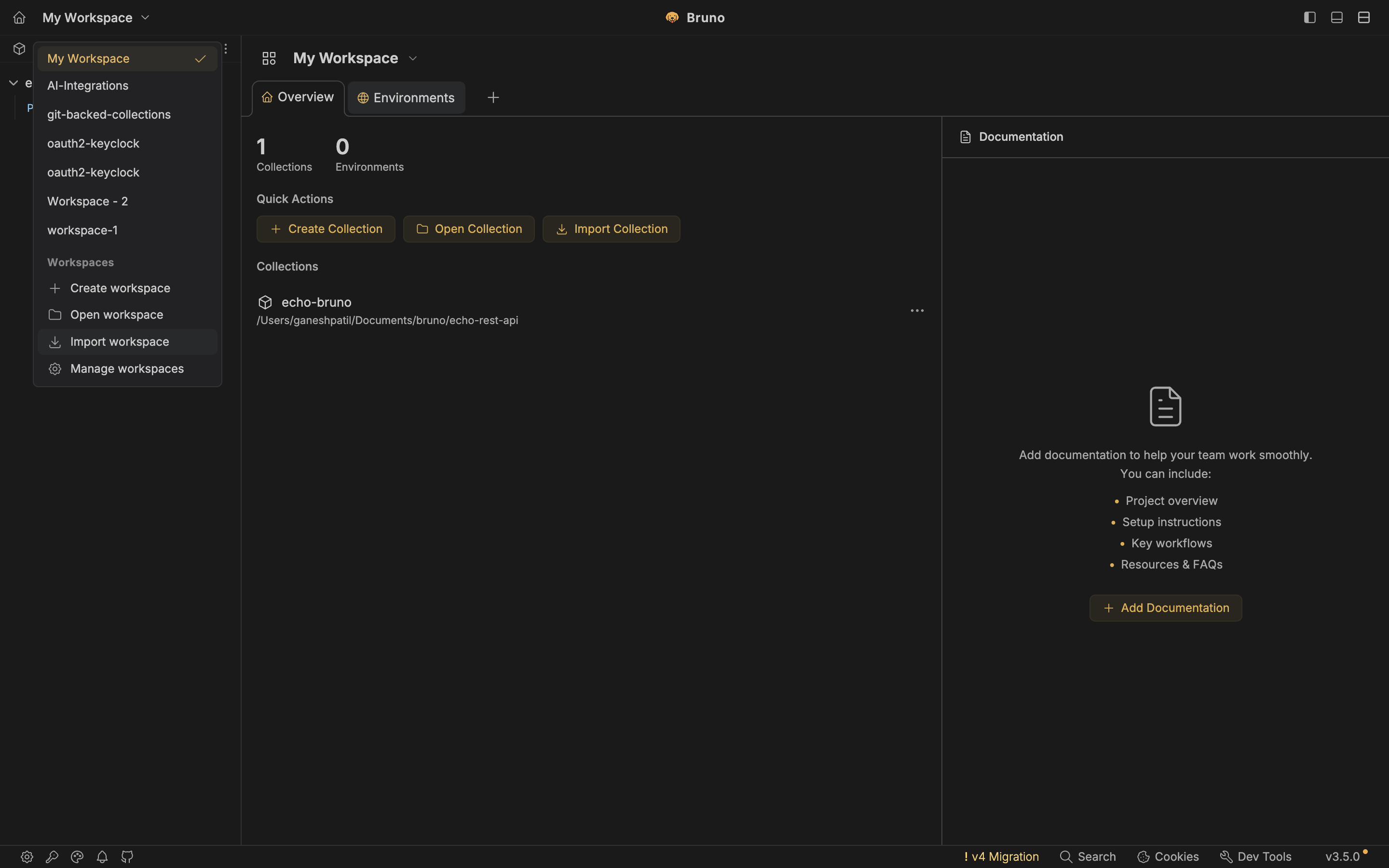The height and width of the screenshot is (868, 1389).
Task: Open the theme palette icon
Action: (x=77, y=856)
